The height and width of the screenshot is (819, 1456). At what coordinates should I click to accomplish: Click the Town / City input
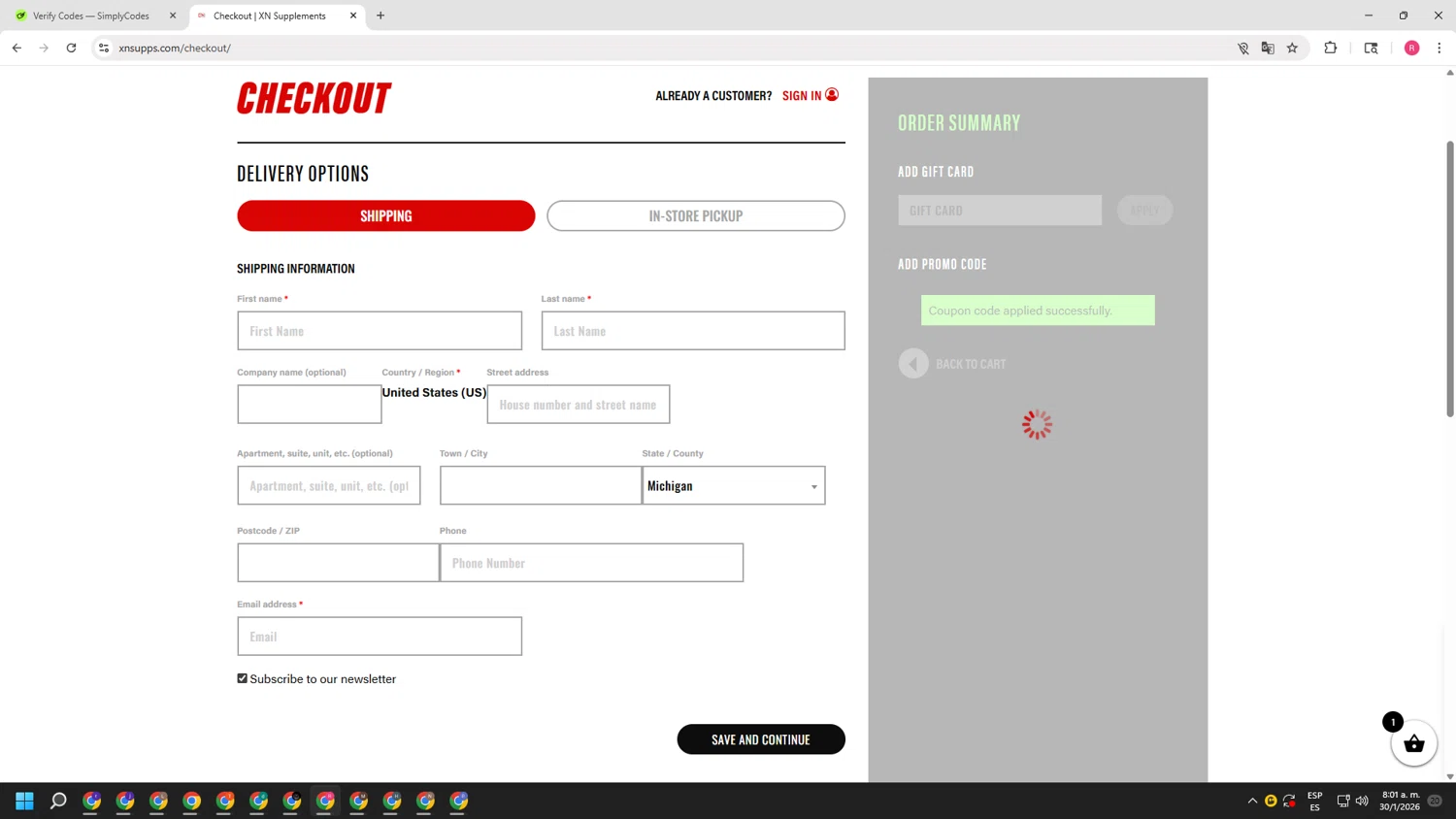[541, 485]
